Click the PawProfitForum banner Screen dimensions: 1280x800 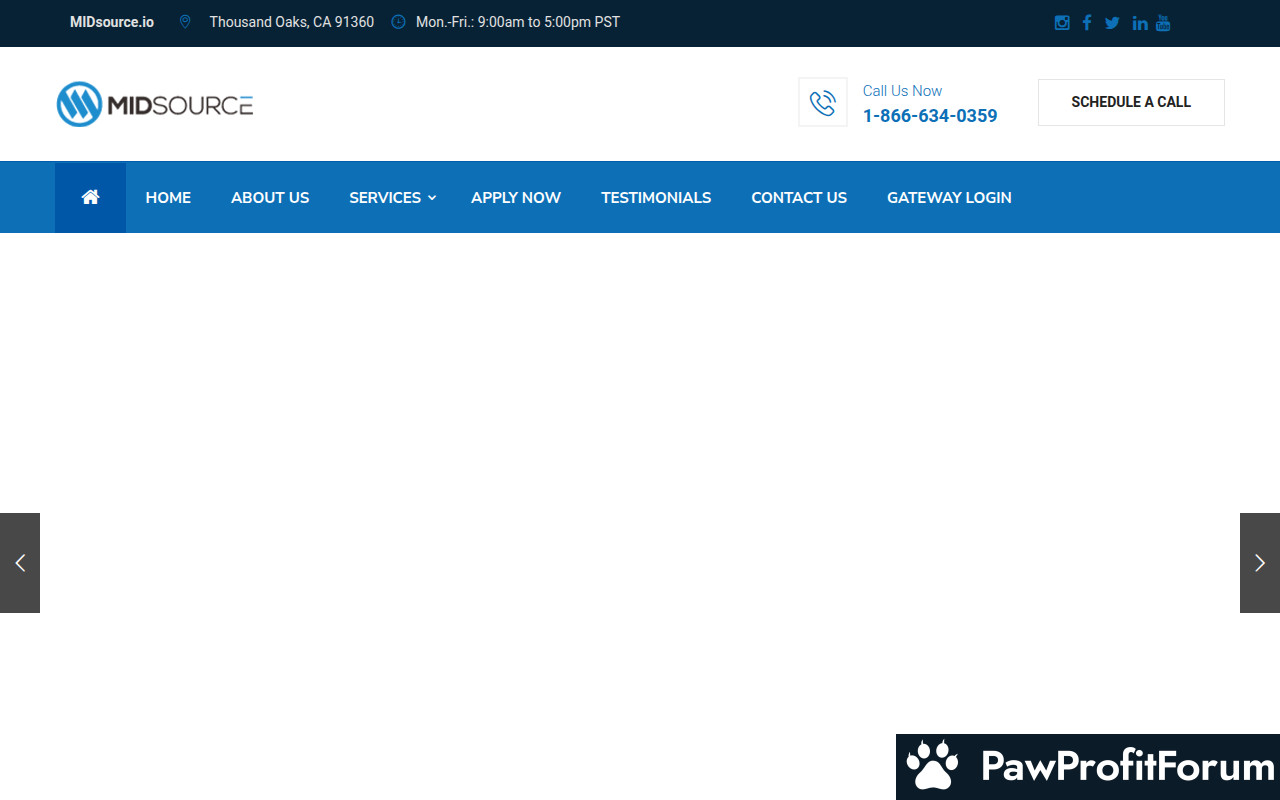click(x=1088, y=767)
